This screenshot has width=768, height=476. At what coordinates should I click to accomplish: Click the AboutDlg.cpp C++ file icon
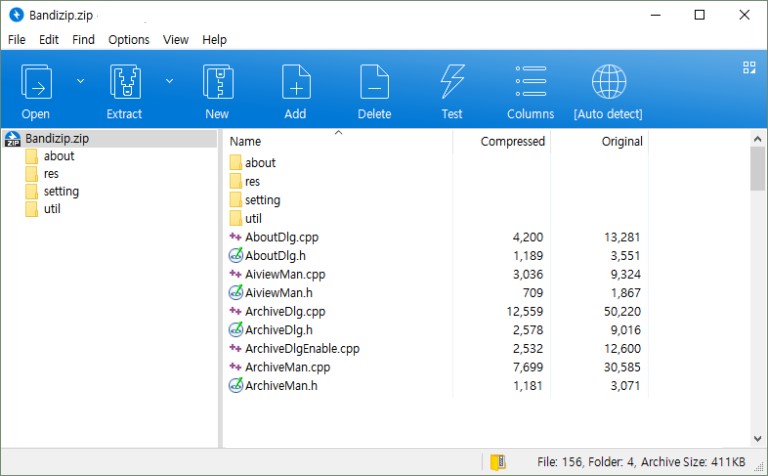pos(236,237)
